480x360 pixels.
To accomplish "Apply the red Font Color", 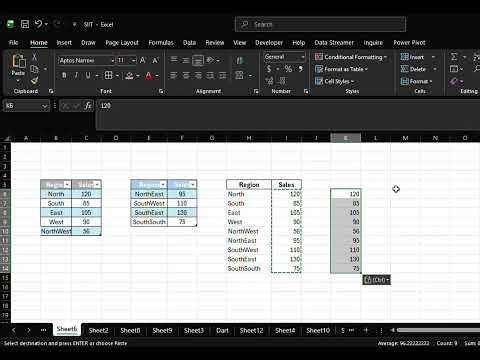I will coord(149,76).
